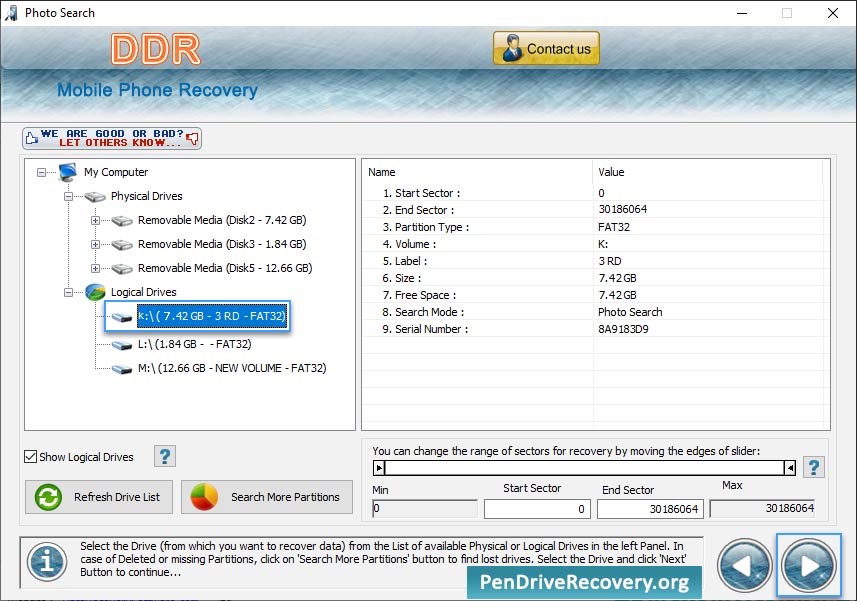857x601 pixels.
Task: Select the Size row
Action: 593,278
